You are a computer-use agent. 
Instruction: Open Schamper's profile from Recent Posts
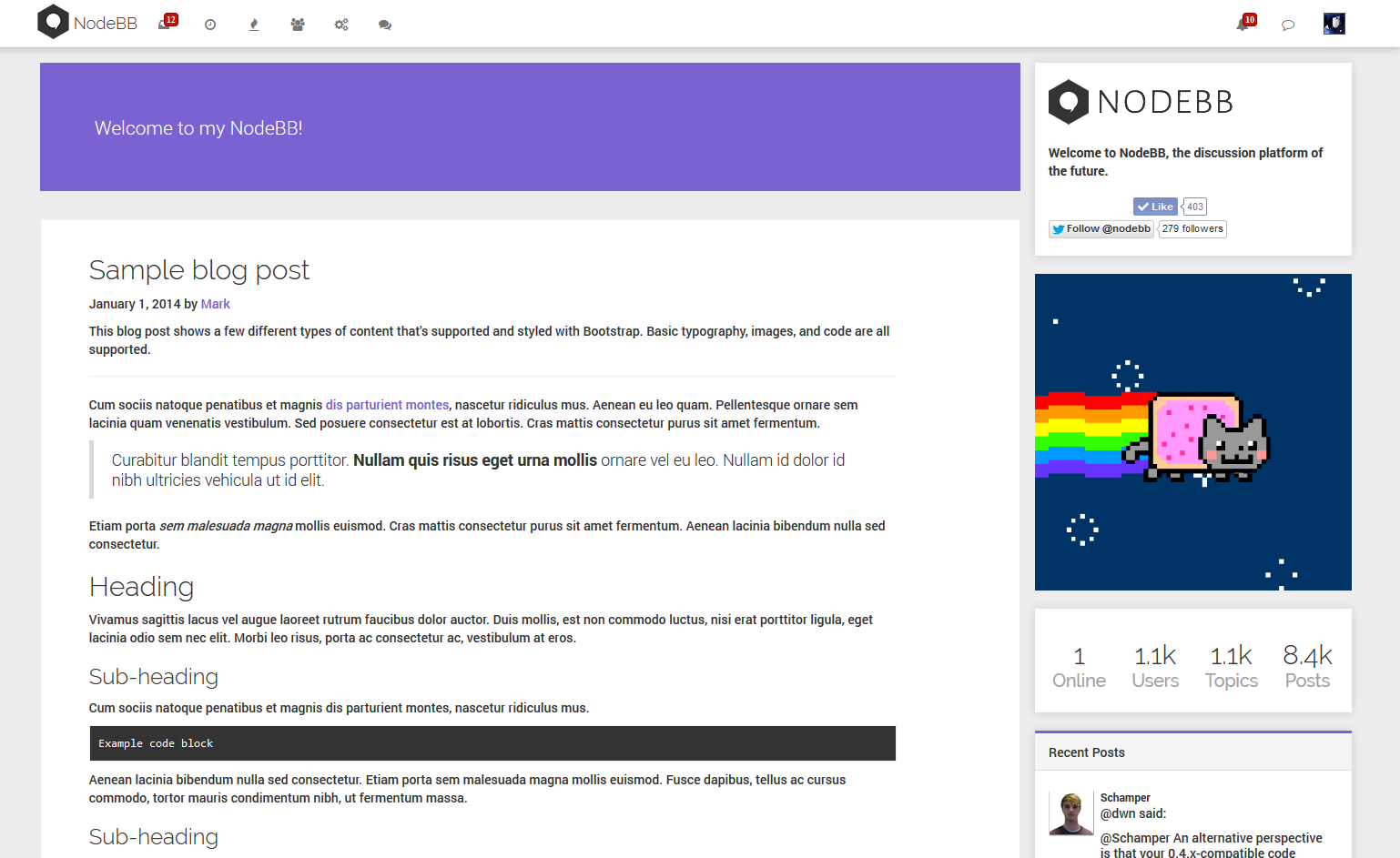(x=1124, y=797)
